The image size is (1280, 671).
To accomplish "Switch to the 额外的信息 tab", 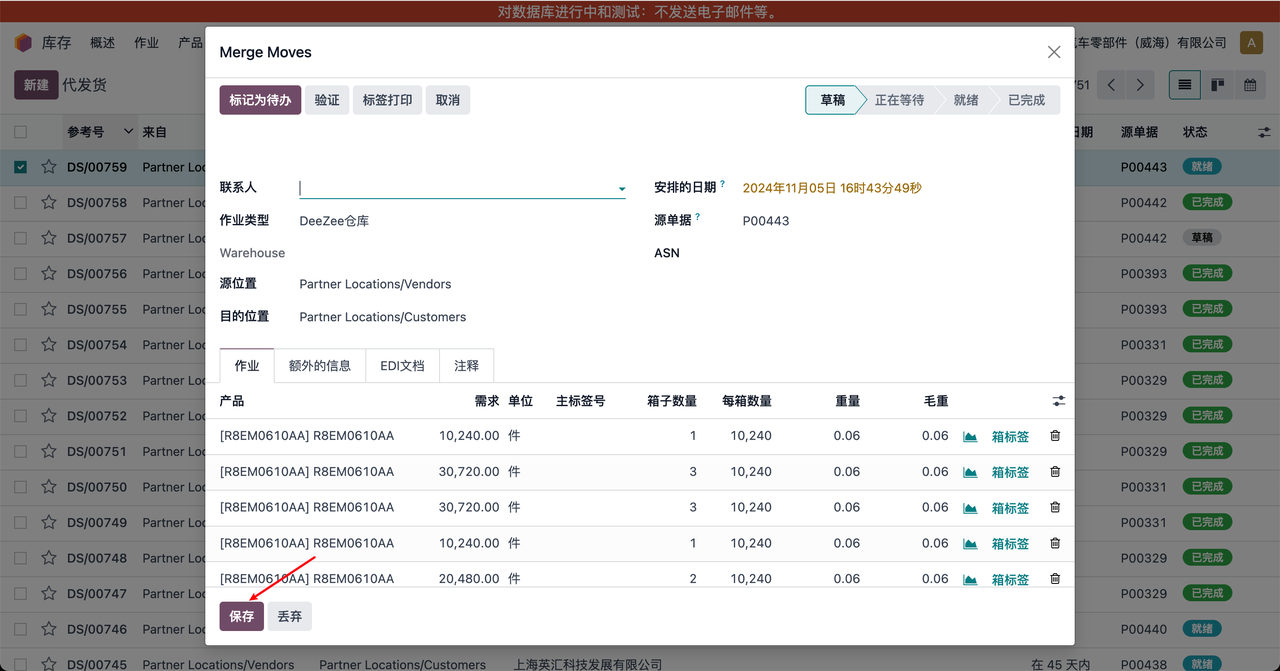I will coord(320,366).
